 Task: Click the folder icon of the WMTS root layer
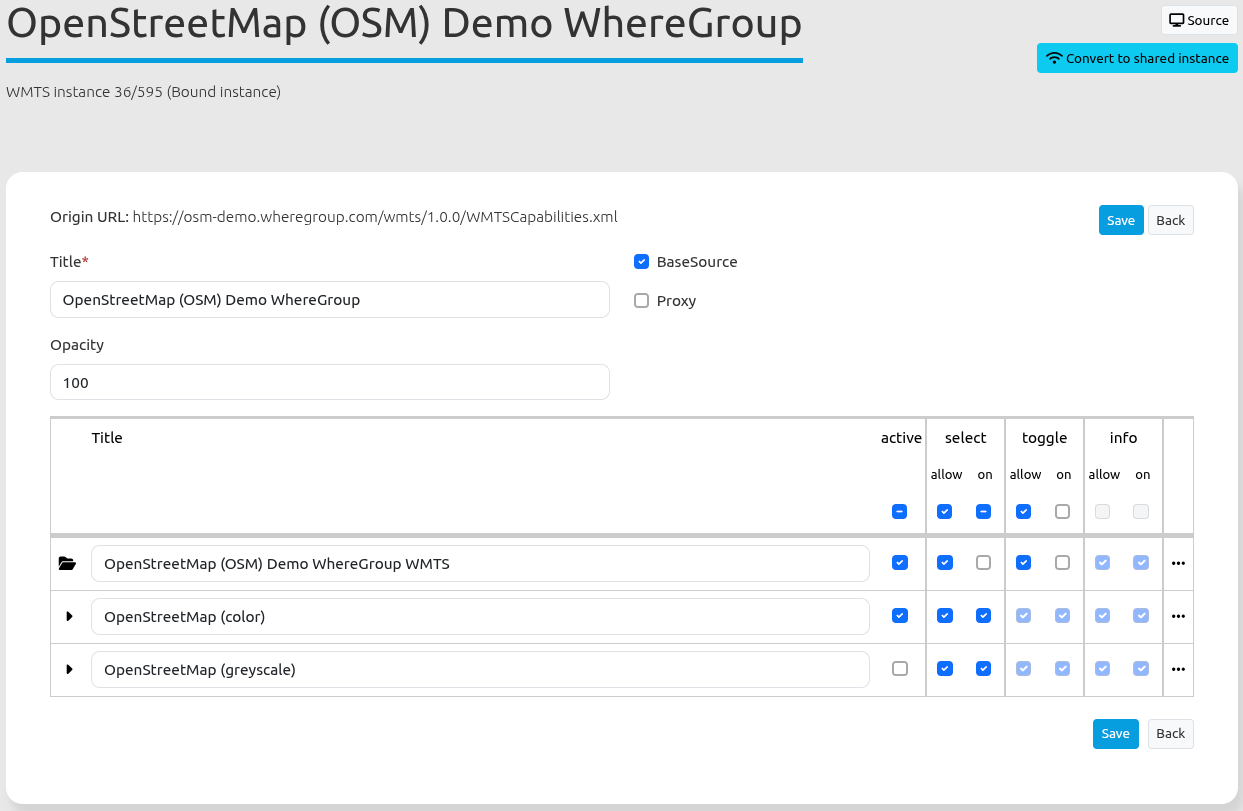click(67, 564)
